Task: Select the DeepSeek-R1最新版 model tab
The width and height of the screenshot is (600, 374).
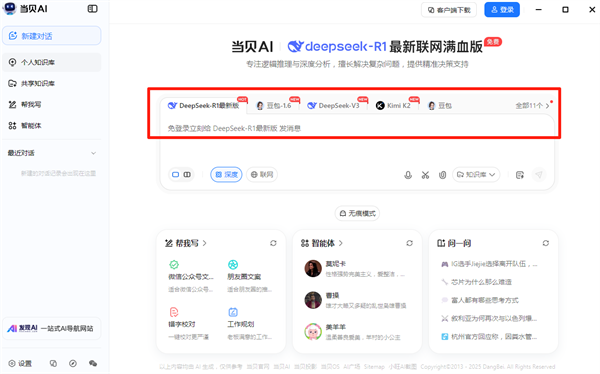Action: pyautogui.click(x=204, y=106)
